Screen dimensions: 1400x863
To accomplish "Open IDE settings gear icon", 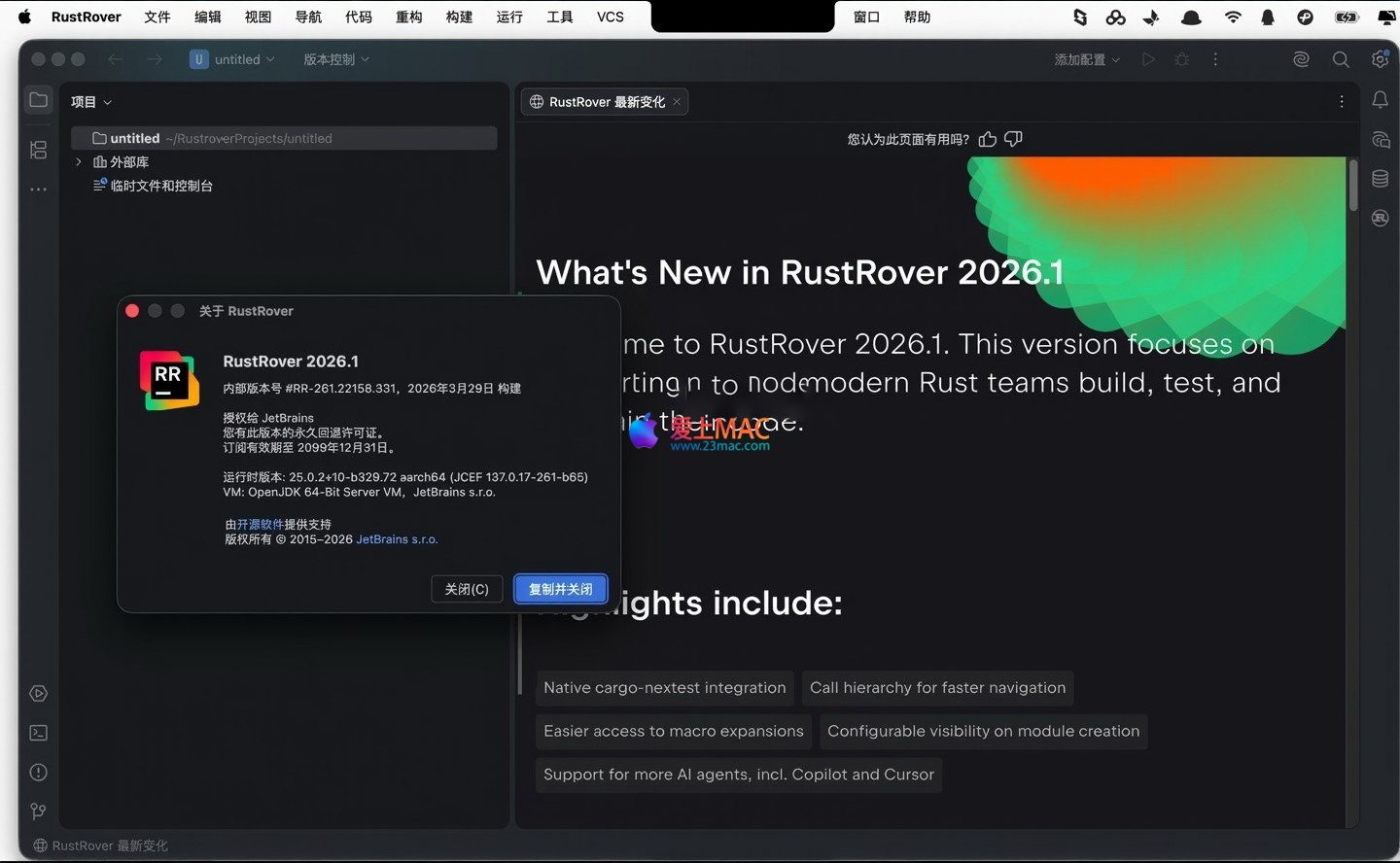I will click(x=1380, y=59).
